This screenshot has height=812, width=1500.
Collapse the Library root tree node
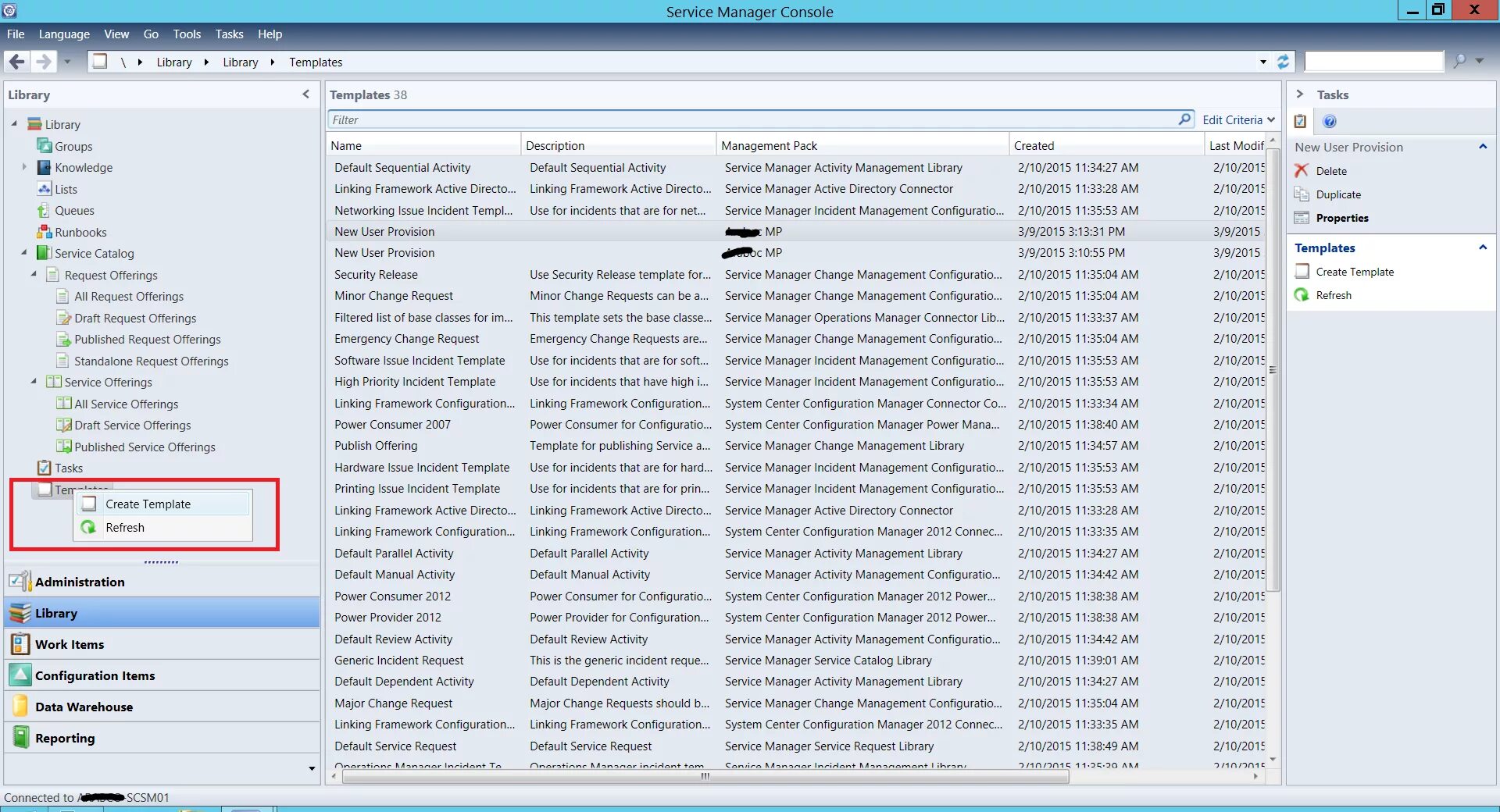click(x=14, y=123)
